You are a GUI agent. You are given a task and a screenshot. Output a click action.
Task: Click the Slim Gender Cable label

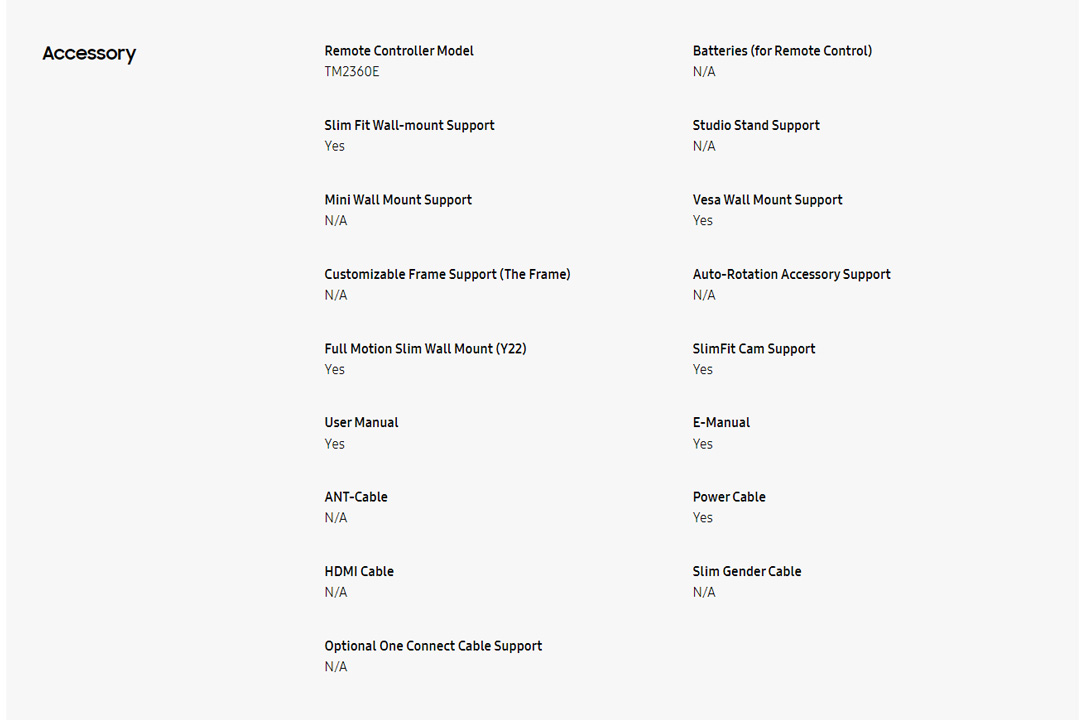click(x=747, y=572)
